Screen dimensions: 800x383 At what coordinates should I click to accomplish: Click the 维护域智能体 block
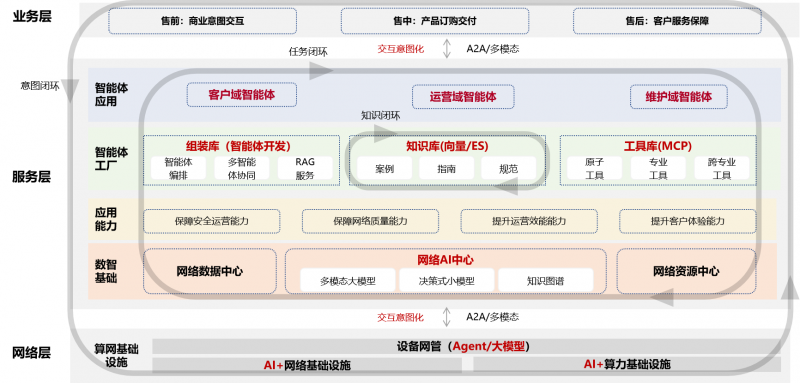point(679,97)
